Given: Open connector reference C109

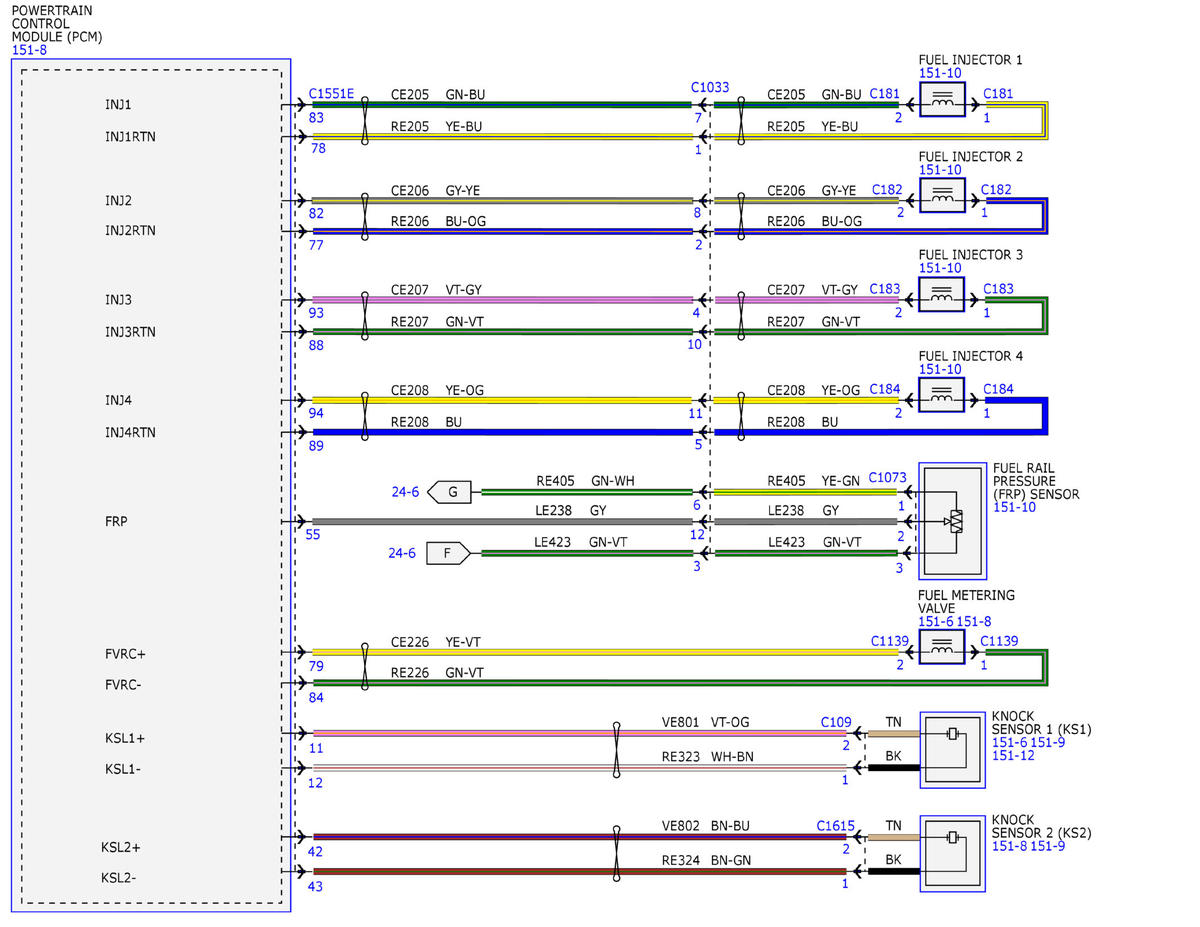Looking at the screenshot, I should click(x=836, y=721).
